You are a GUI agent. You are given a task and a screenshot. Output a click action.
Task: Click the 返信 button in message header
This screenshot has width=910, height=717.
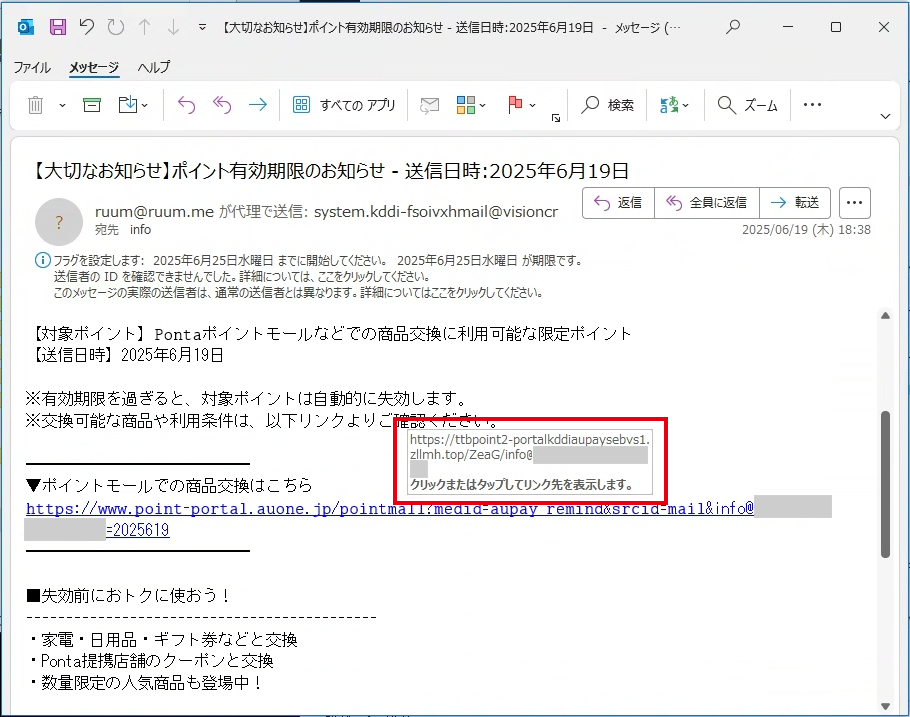[x=619, y=203]
